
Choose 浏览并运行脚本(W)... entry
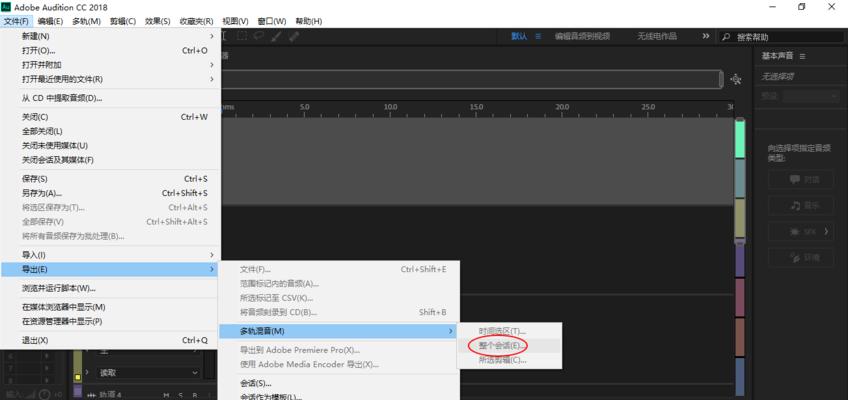click(x=109, y=288)
